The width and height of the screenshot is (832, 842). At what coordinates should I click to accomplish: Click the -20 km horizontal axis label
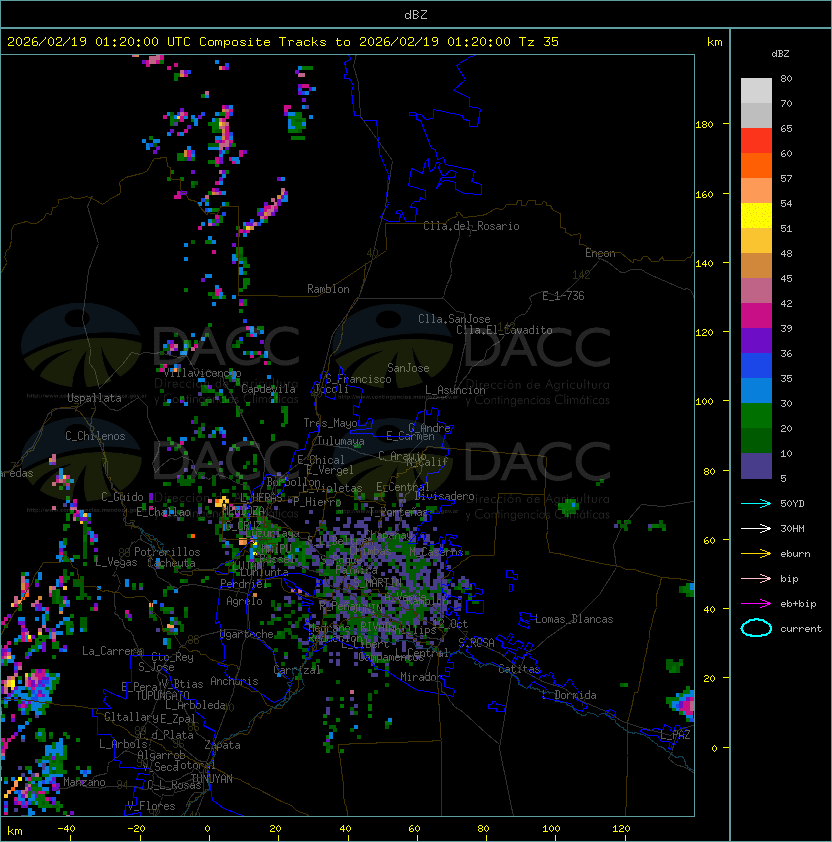pos(136,828)
